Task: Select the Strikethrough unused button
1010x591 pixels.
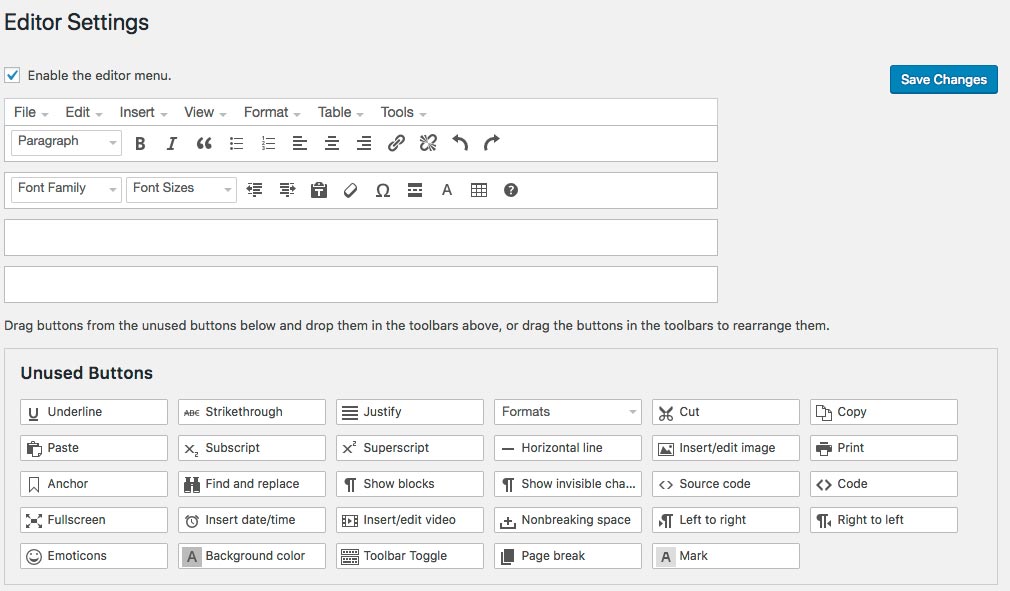Action: click(252, 412)
